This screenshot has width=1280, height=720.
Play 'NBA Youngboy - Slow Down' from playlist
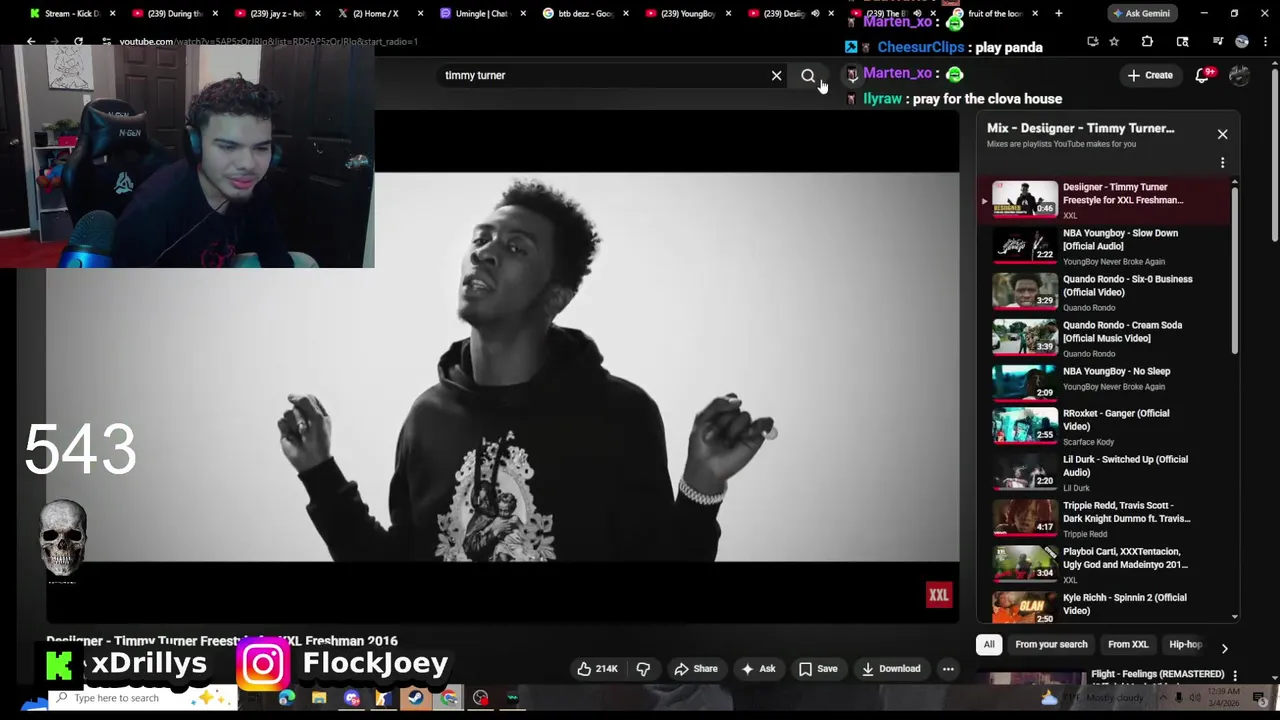point(1108,246)
